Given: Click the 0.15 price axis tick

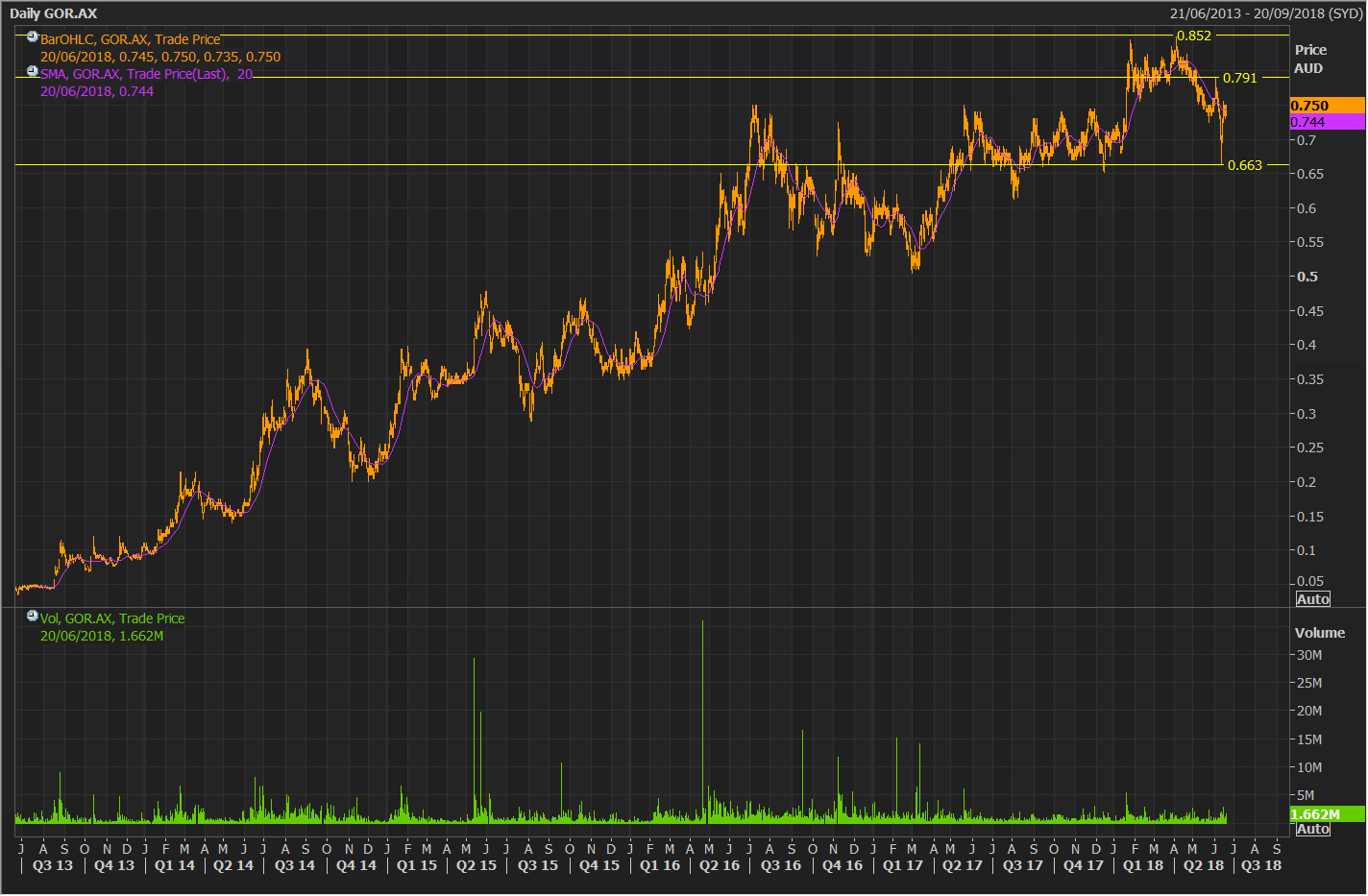Looking at the screenshot, I should pos(1310,517).
